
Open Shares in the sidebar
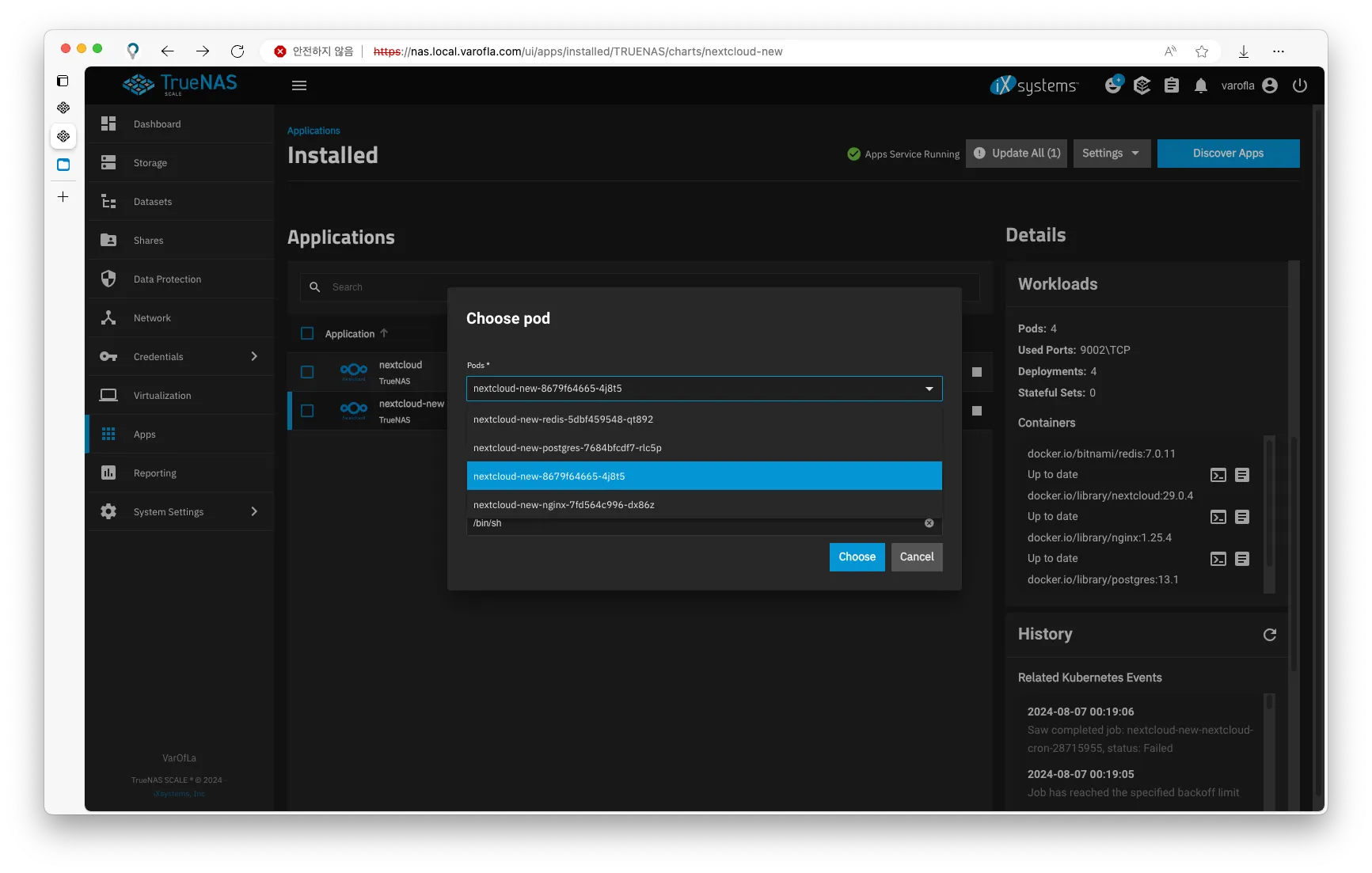(x=181, y=241)
